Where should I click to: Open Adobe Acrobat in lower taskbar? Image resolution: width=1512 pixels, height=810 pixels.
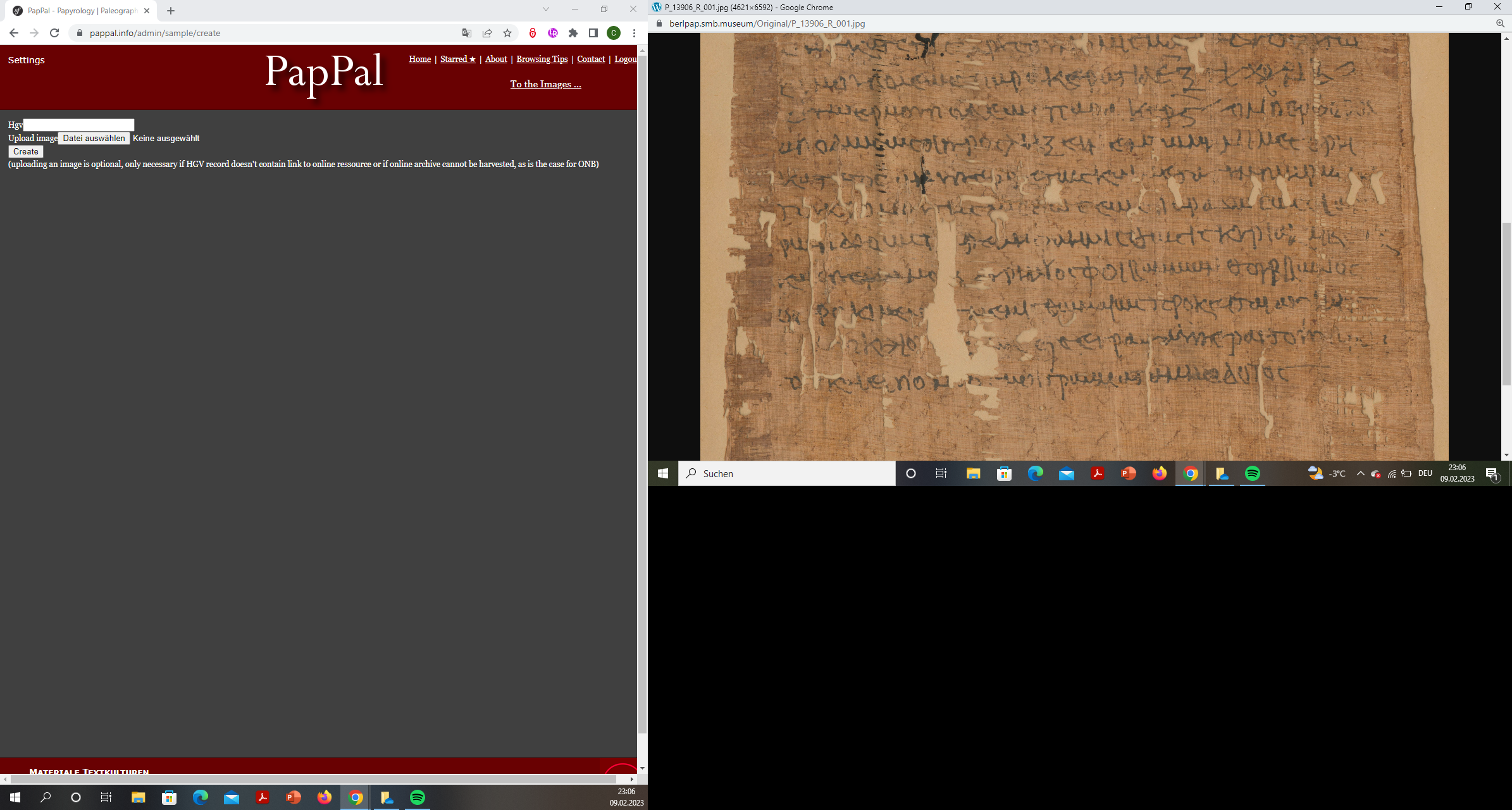tap(263, 797)
